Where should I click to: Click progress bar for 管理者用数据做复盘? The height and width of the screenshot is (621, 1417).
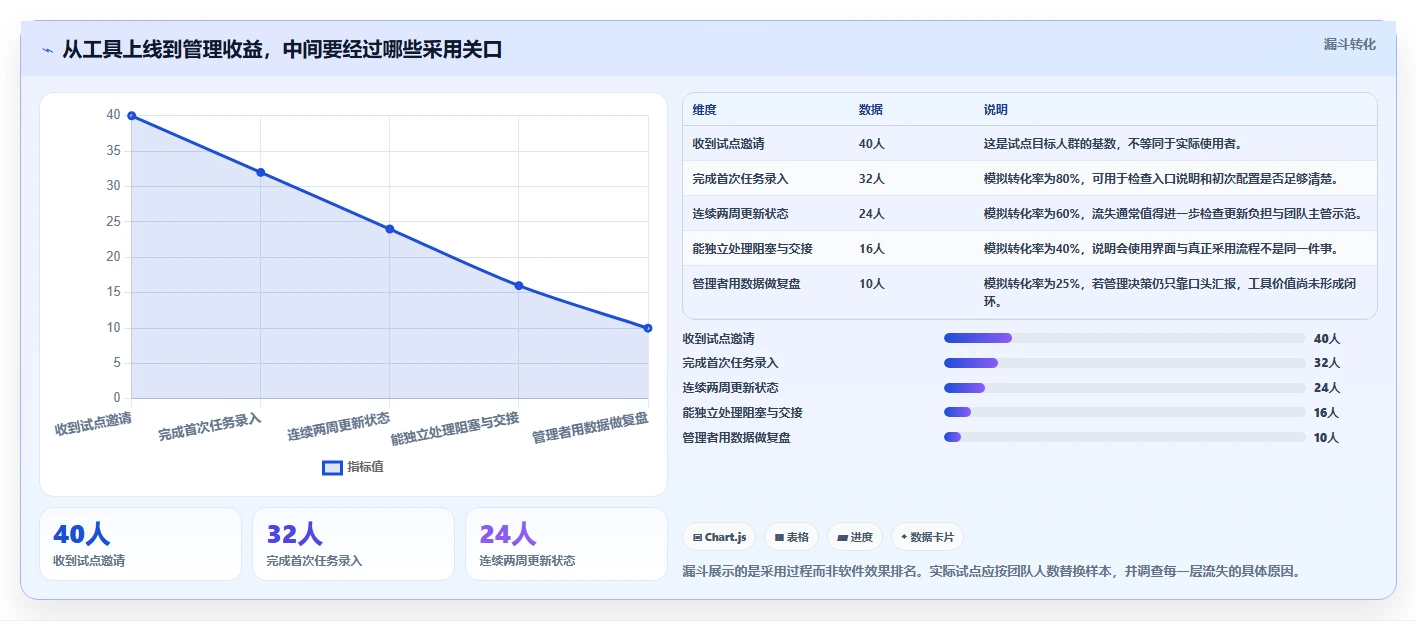click(x=1125, y=437)
